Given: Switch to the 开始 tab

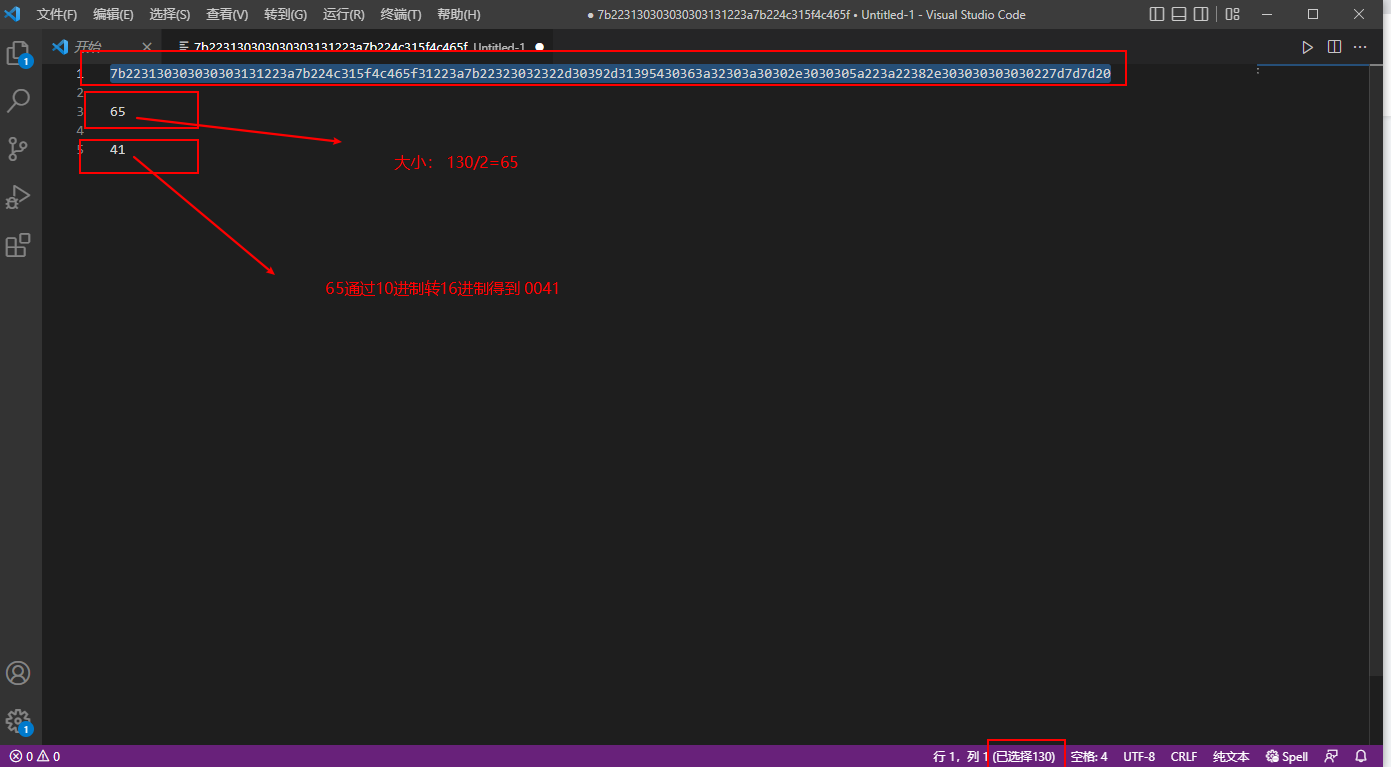Looking at the screenshot, I should point(87,47).
